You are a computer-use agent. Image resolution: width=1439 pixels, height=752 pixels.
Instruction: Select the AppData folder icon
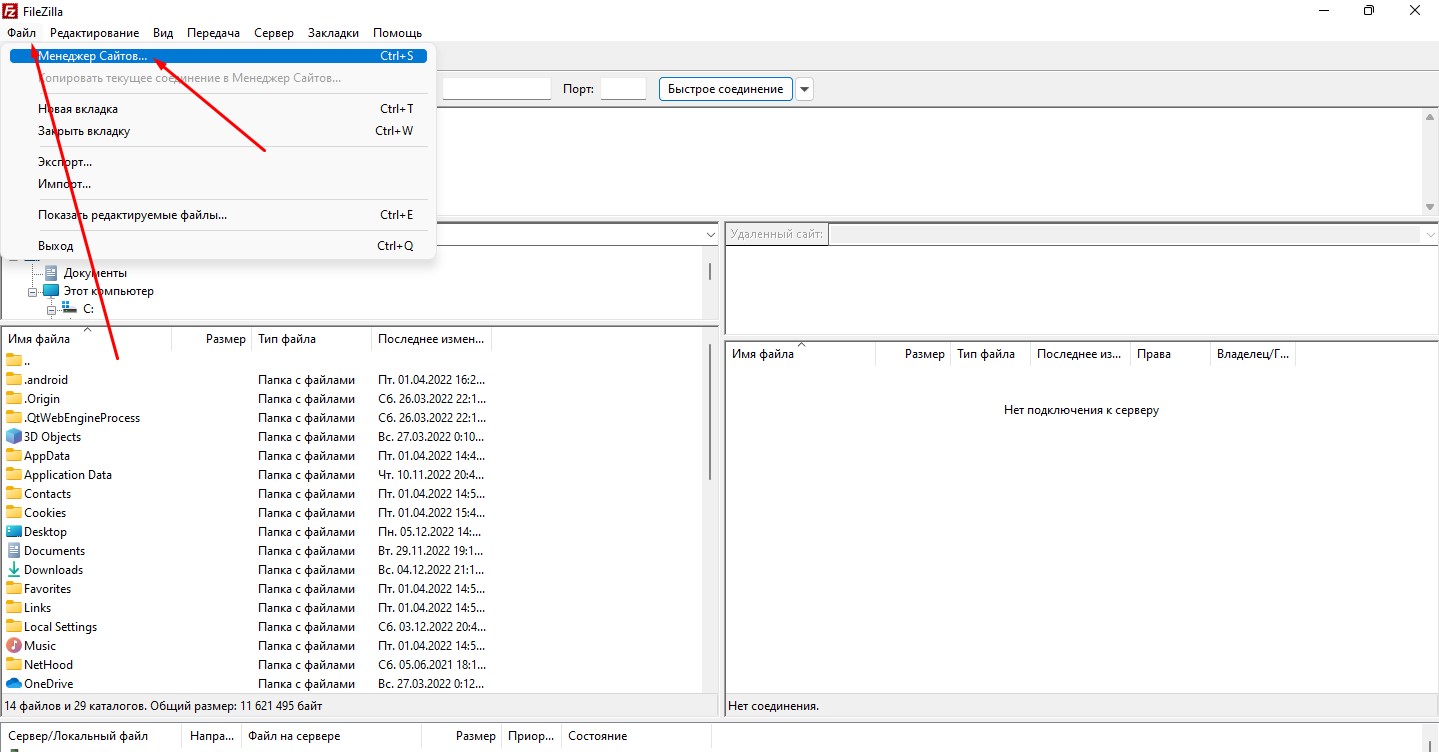pos(14,456)
